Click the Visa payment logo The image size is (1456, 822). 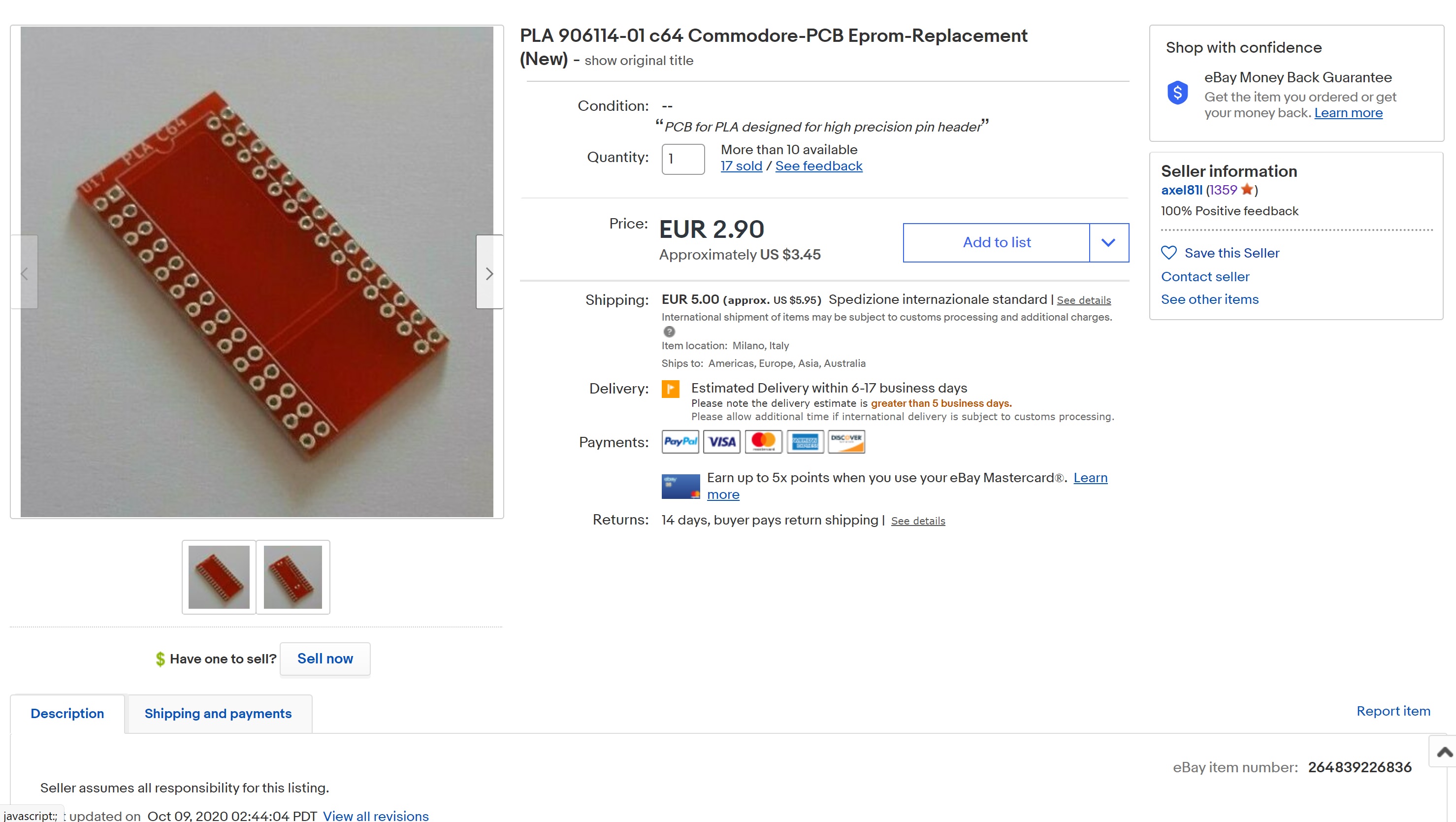[x=722, y=441]
